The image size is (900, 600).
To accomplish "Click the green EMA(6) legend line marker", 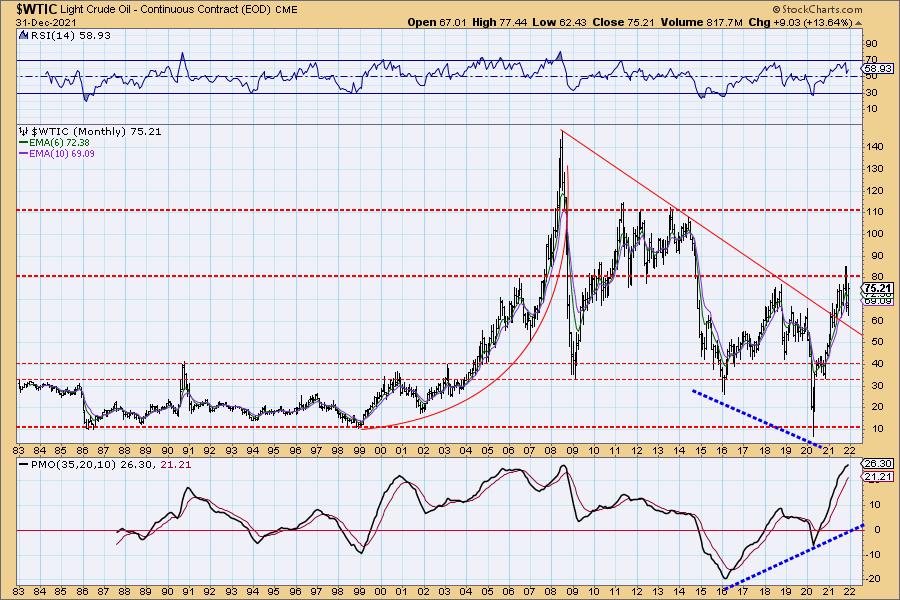I will click(x=24, y=142).
